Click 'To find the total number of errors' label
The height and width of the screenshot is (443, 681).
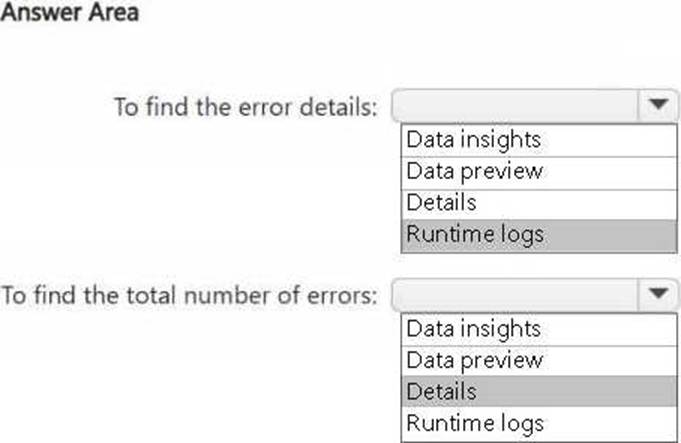tap(189, 296)
